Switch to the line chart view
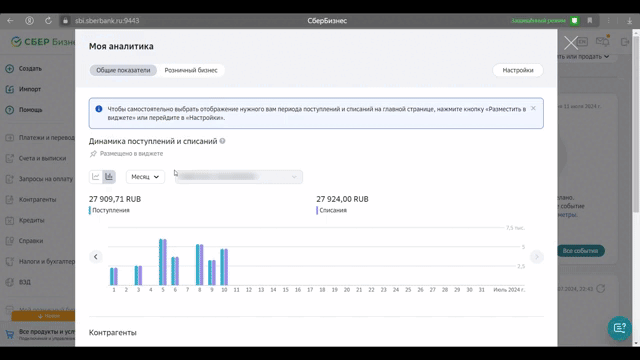Viewport: 640px width, 360px height. point(96,177)
